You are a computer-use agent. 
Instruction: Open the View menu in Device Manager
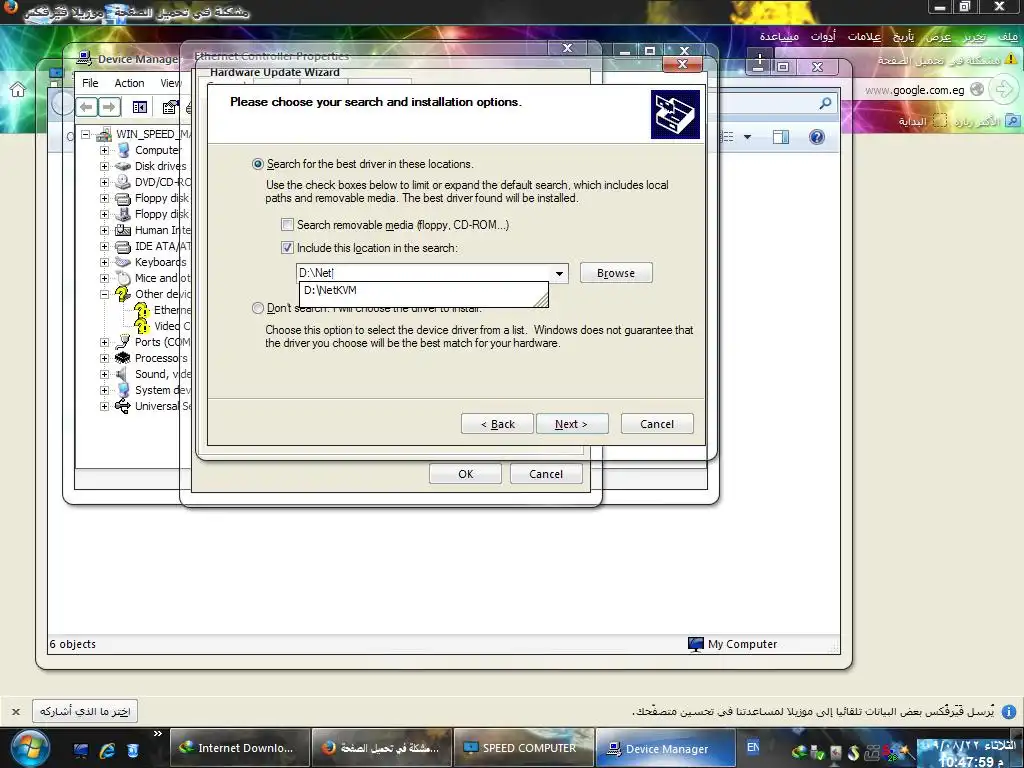(170, 83)
